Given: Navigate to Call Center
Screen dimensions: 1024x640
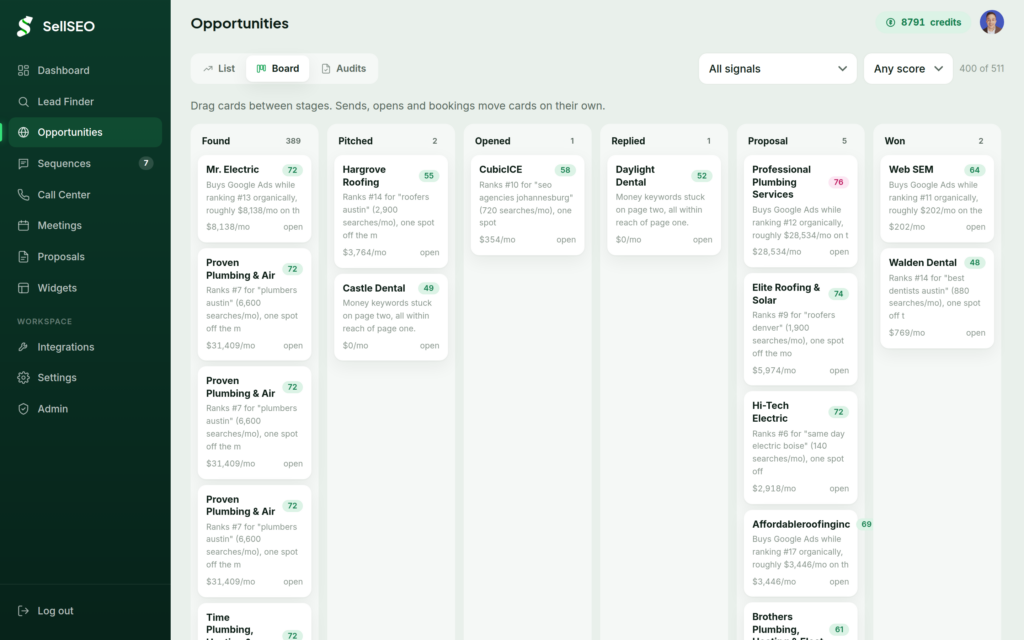Looking at the screenshot, I should [x=86, y=195].
